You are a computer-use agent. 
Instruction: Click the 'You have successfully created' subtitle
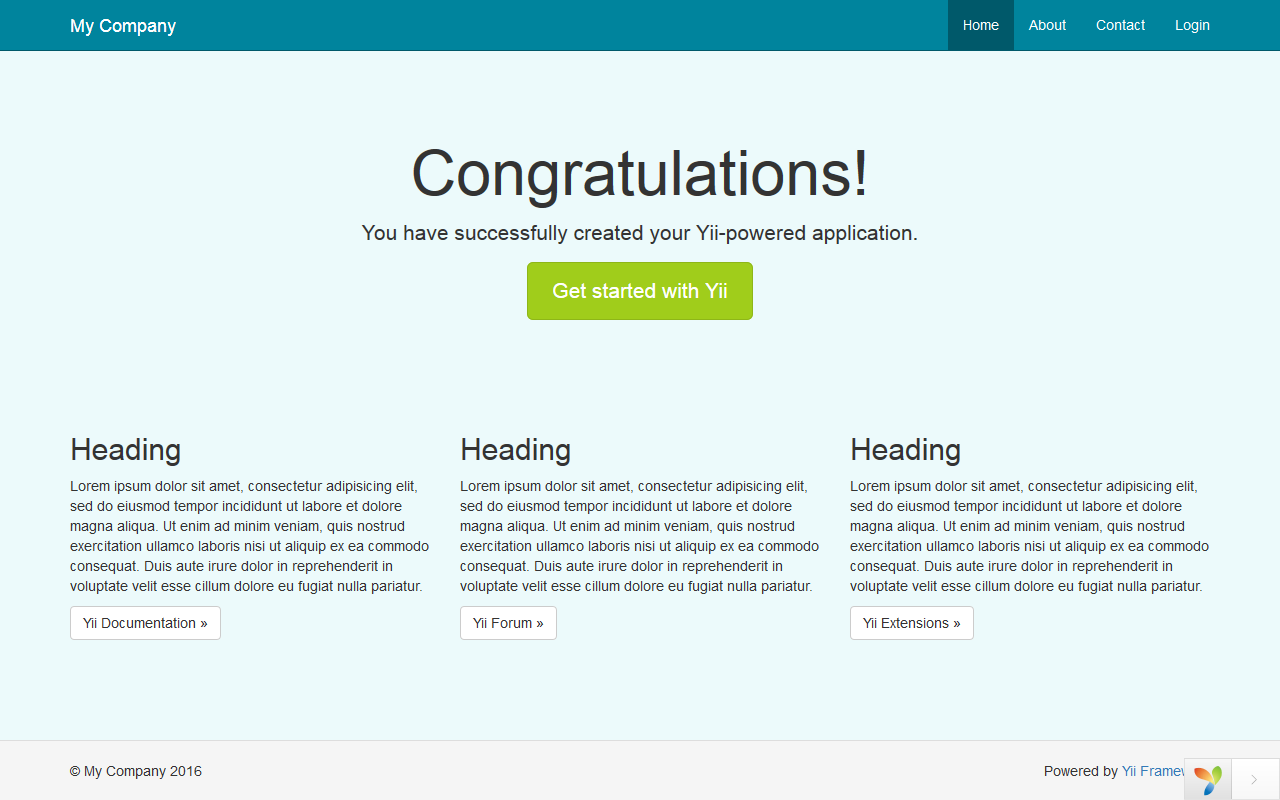pos(640,233)
